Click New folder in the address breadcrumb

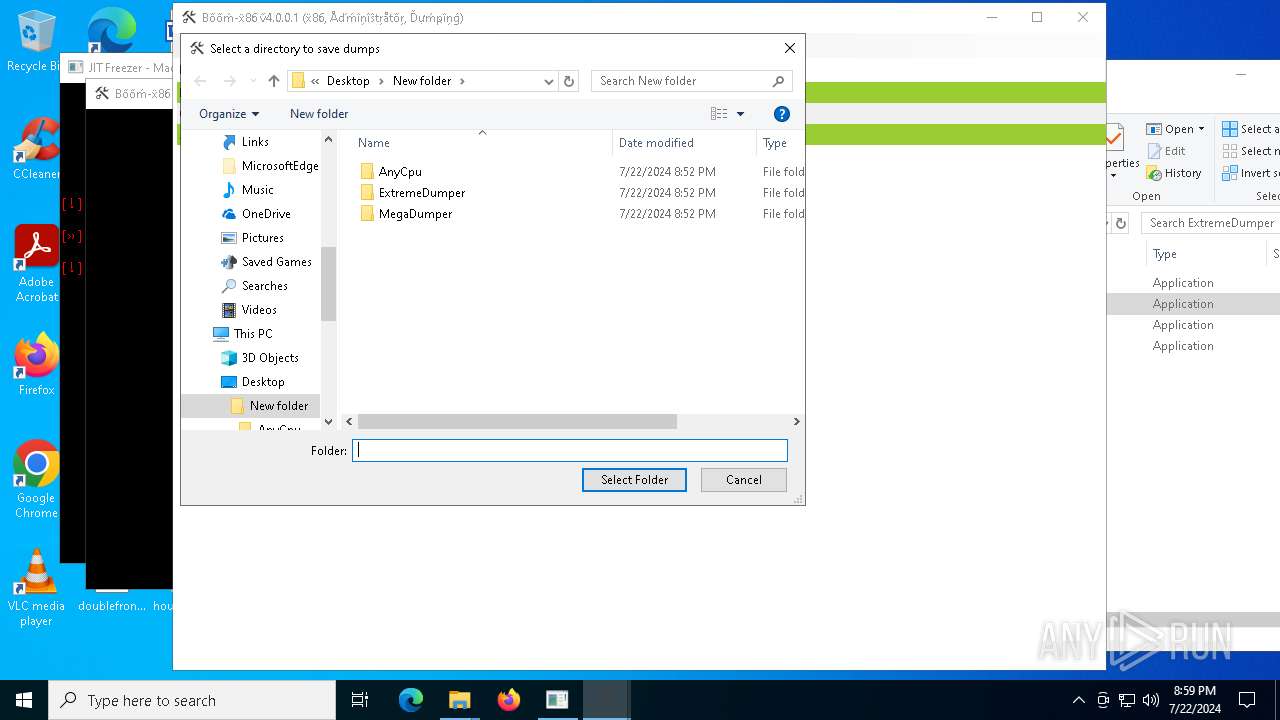pos(422,81)
